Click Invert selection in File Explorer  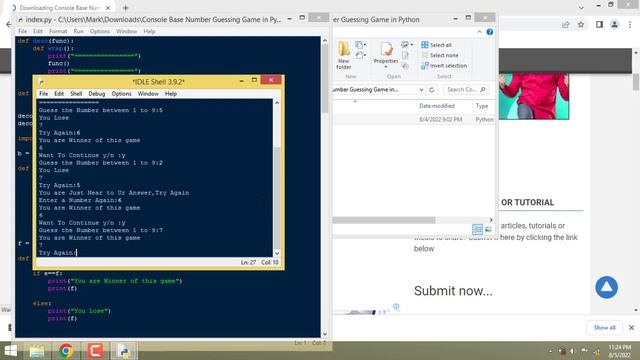point(444,65)
